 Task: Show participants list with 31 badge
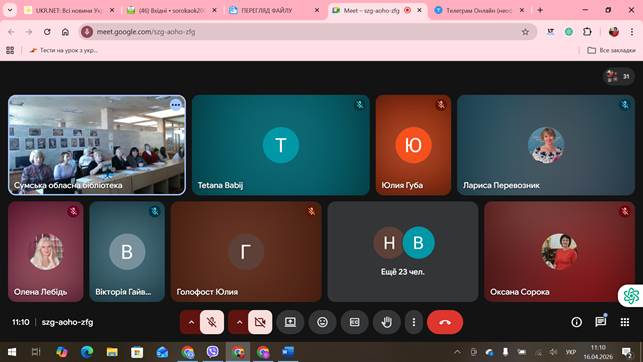pyautogui.click(x=618, y=76)
